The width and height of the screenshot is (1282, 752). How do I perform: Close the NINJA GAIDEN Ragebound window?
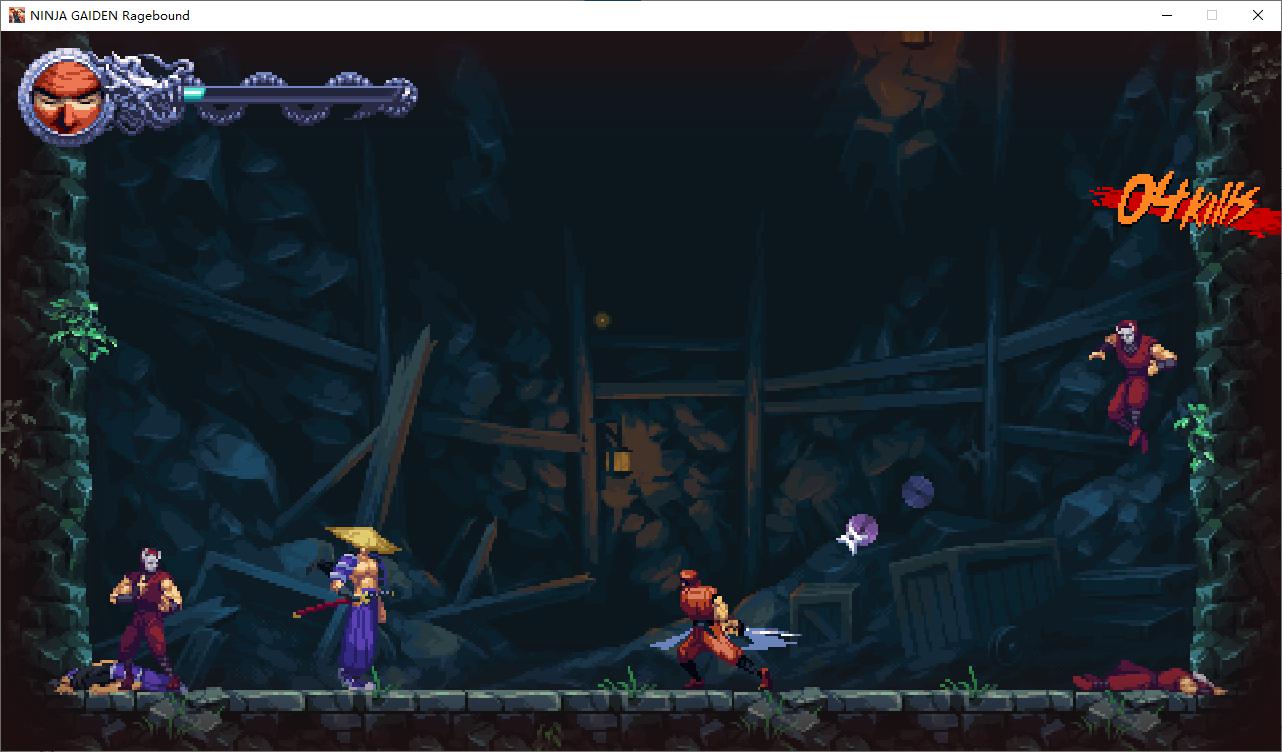pos(1258,15)
